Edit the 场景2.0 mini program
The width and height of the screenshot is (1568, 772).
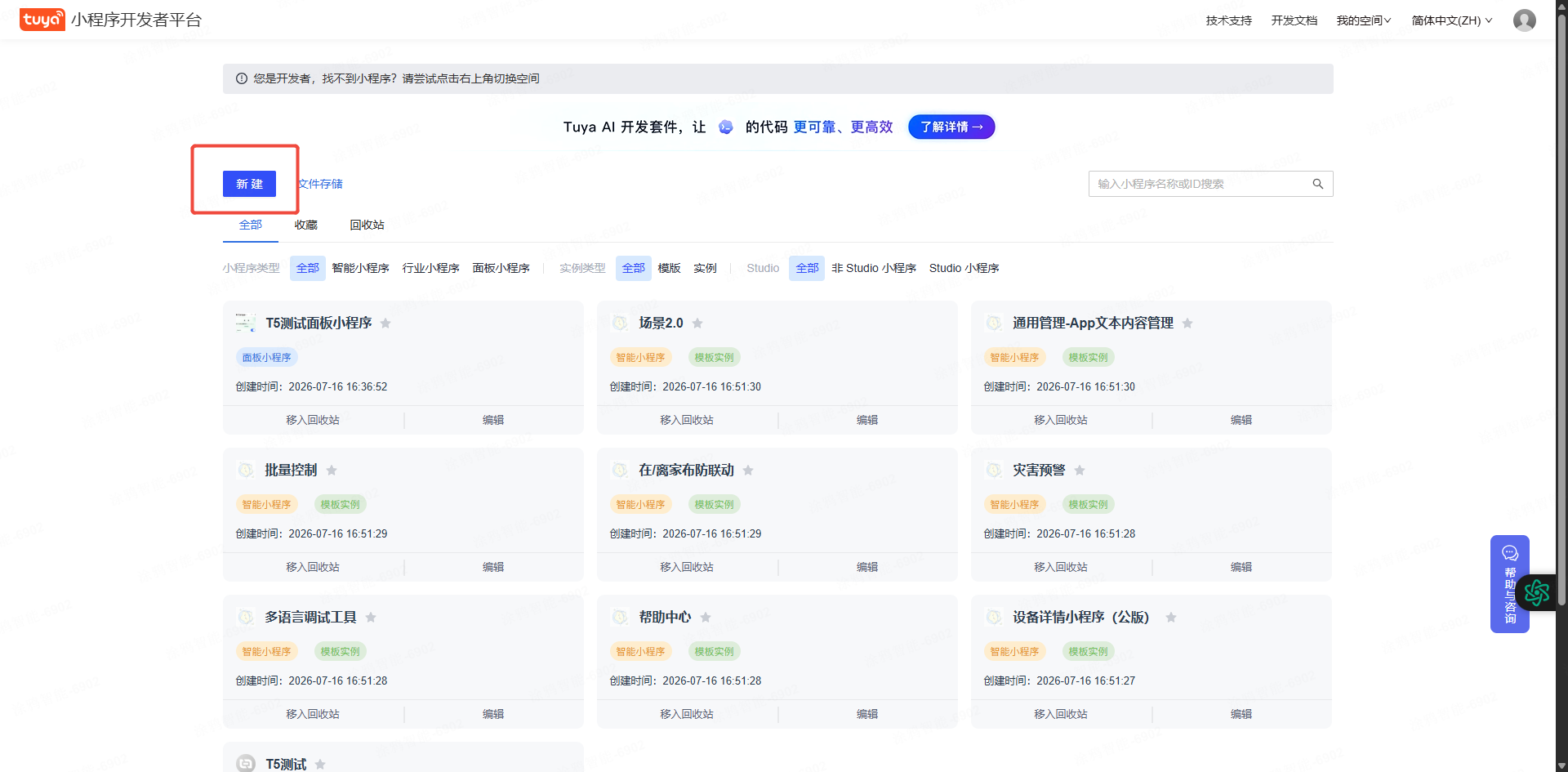click(867, 420)
